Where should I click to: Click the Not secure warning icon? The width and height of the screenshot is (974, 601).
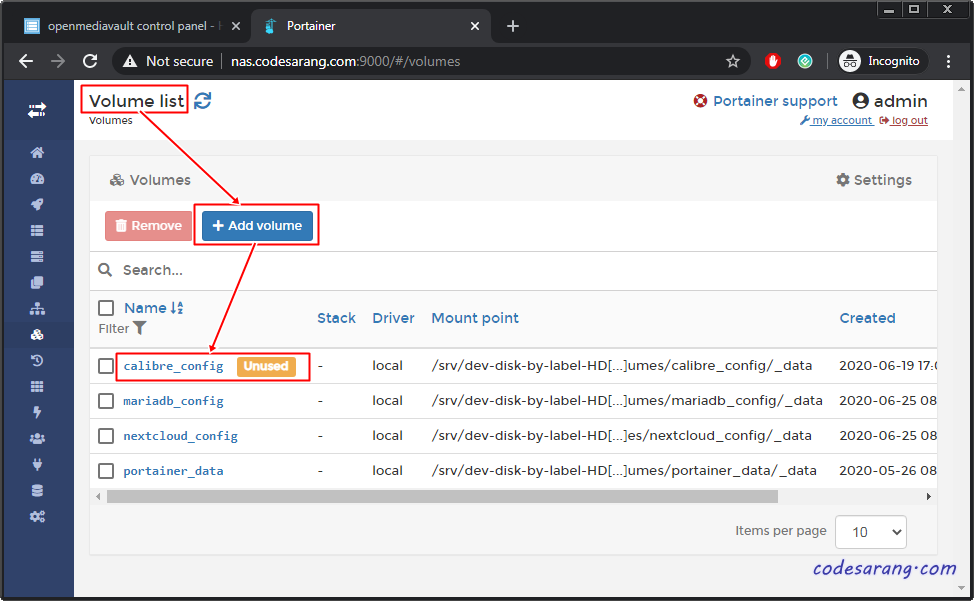[130, 61]
